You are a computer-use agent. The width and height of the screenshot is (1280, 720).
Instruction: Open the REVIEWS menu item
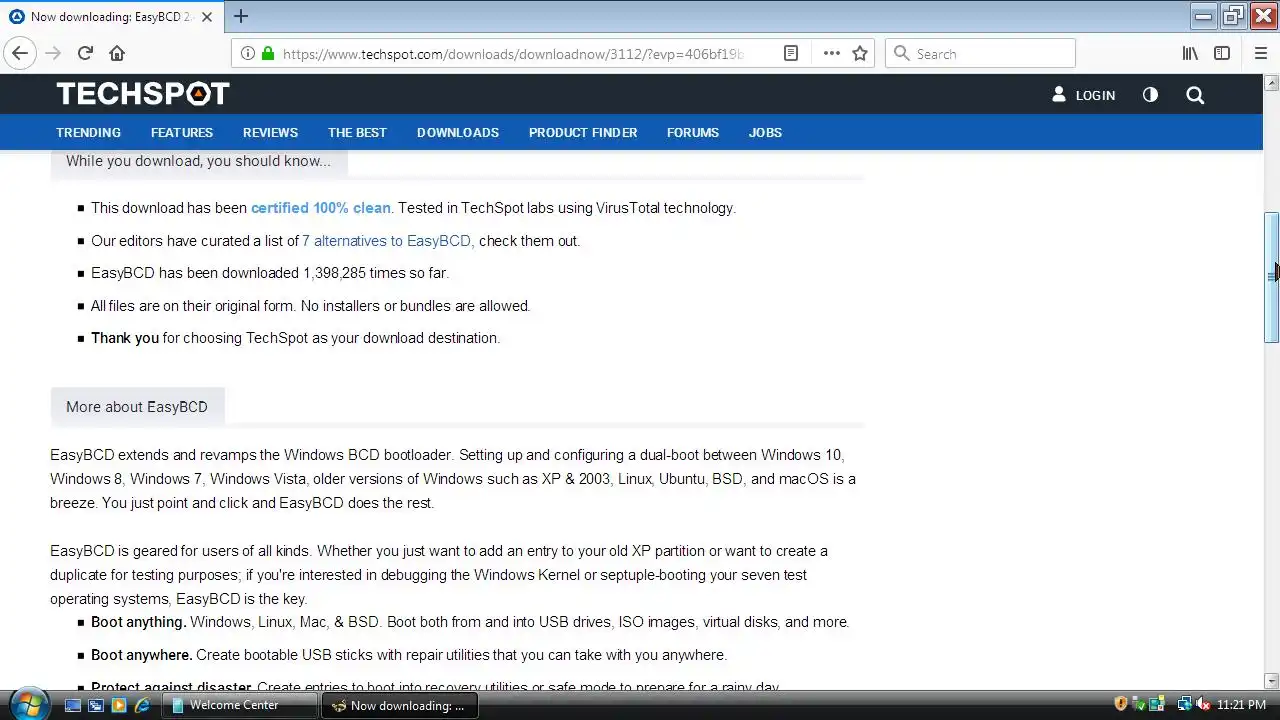click(x=270, y=132)
